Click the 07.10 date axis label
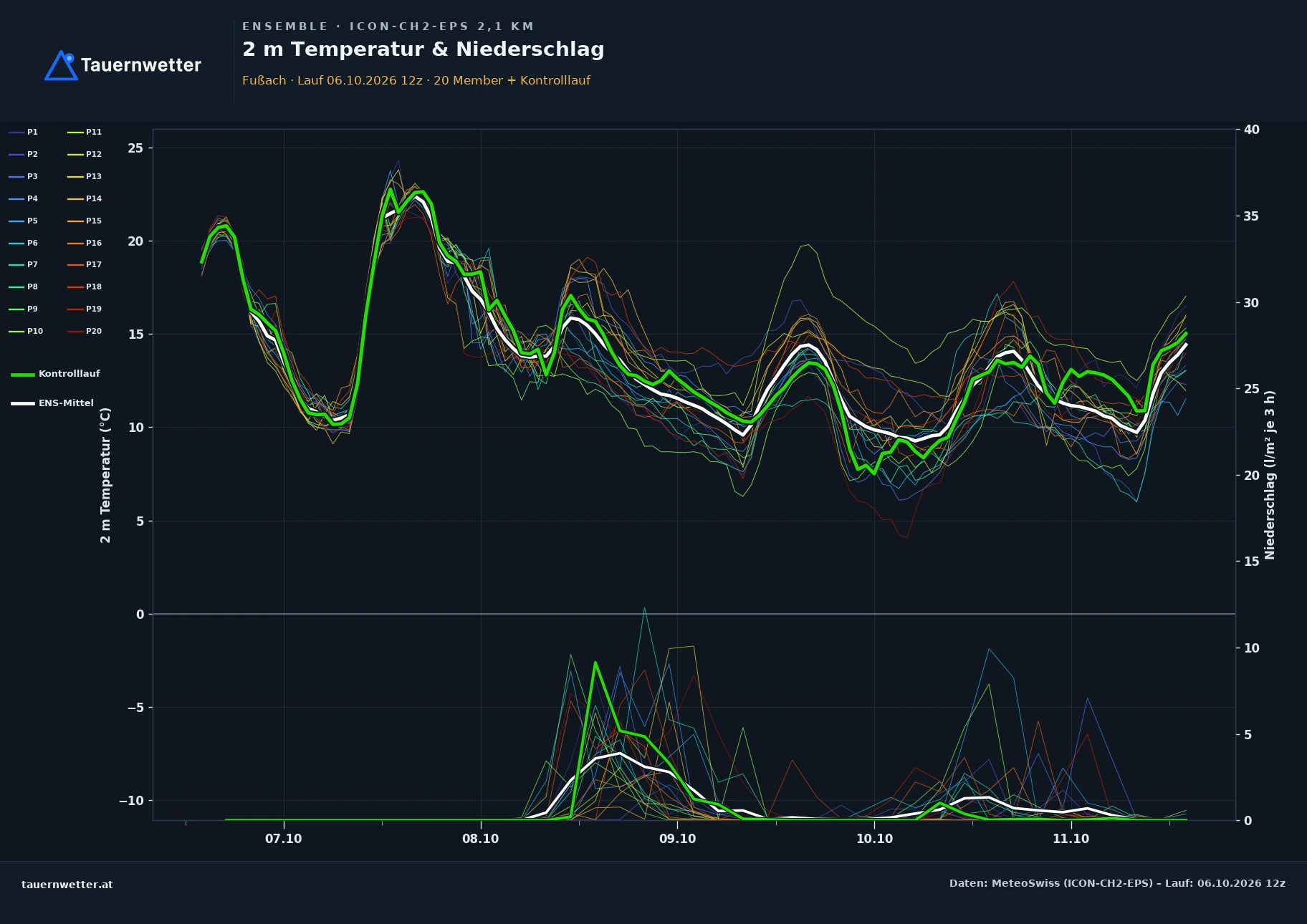Screen dimensions: 1307x924 point(284,839)
